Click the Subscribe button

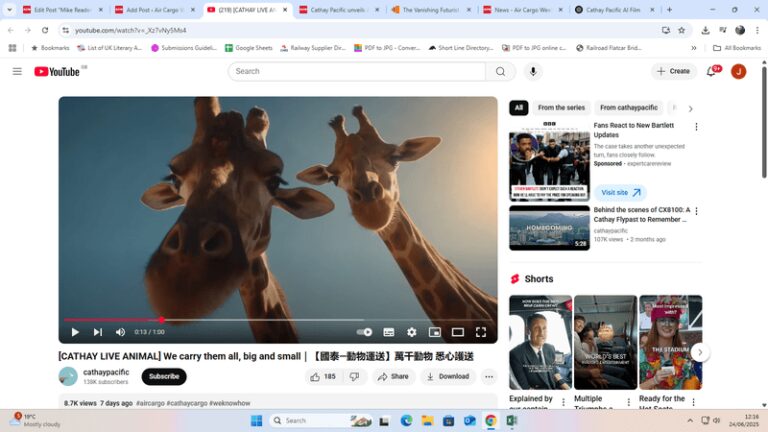click(x=164, y=377)
